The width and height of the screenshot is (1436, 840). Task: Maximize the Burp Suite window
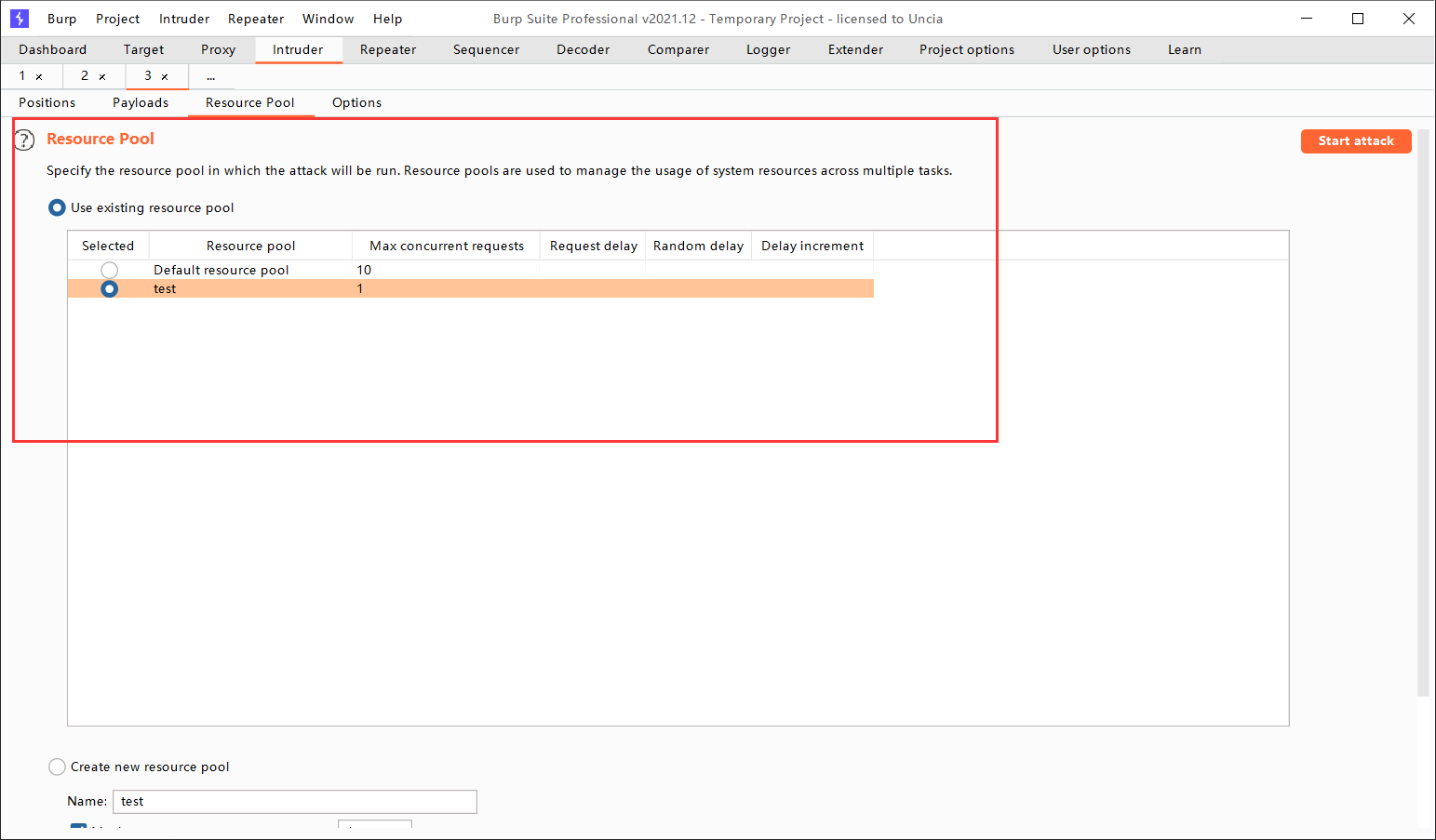[1358, 19]
